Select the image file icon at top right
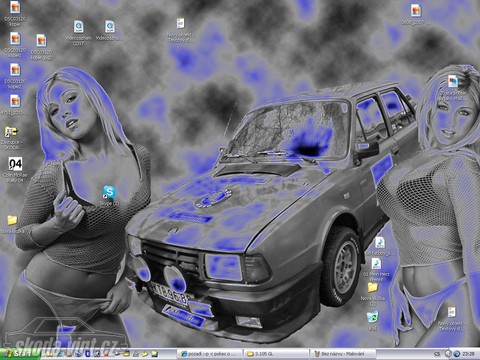 pos(416,11)
